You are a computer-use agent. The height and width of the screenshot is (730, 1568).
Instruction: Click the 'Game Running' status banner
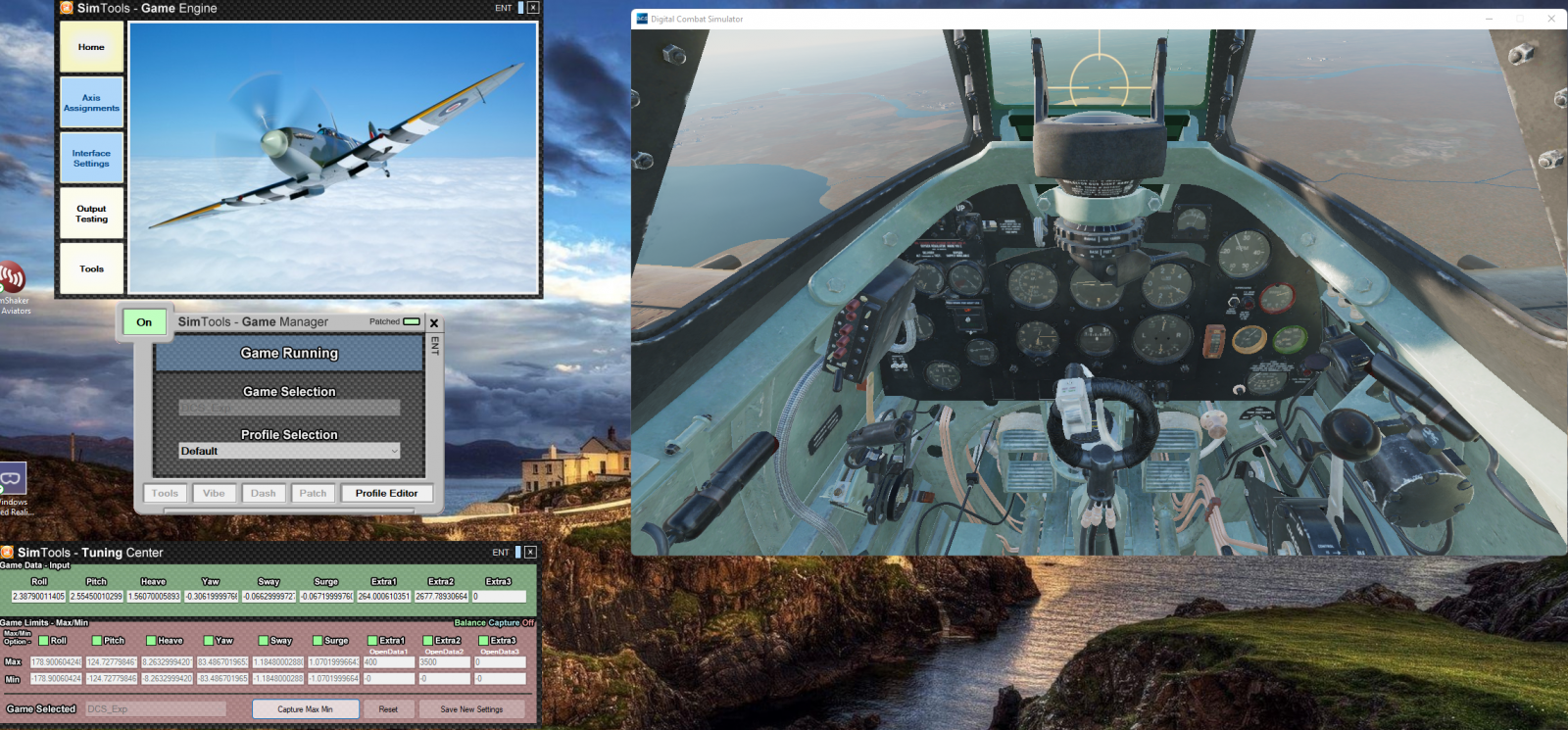[x=289, y=353]
